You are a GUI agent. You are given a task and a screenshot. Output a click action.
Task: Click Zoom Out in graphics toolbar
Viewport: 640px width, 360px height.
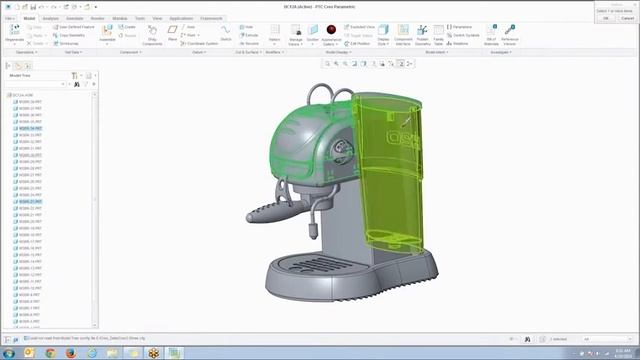click(x=345, y=63)
